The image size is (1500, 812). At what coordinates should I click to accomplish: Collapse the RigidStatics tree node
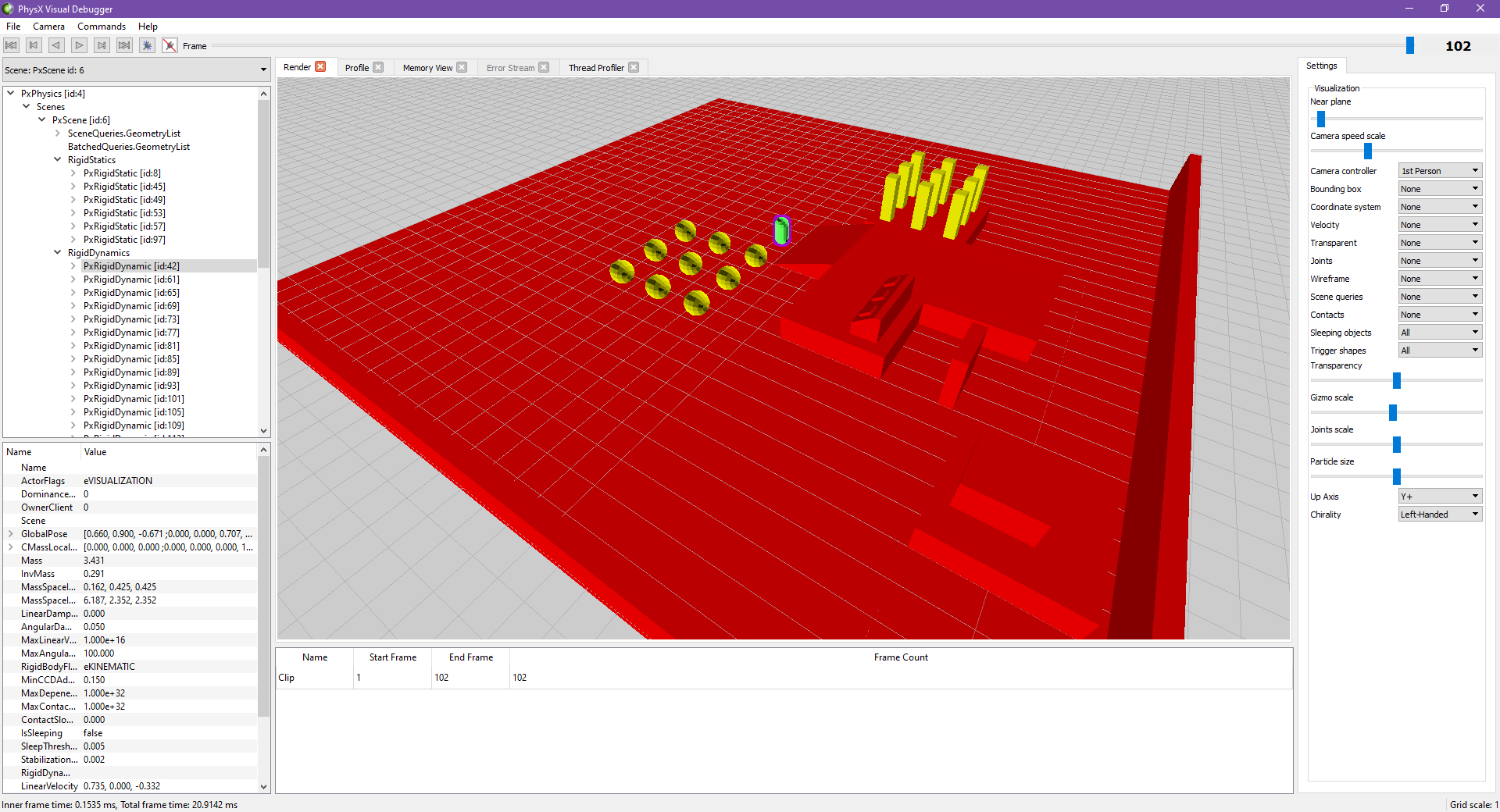[x=57, y=159]
